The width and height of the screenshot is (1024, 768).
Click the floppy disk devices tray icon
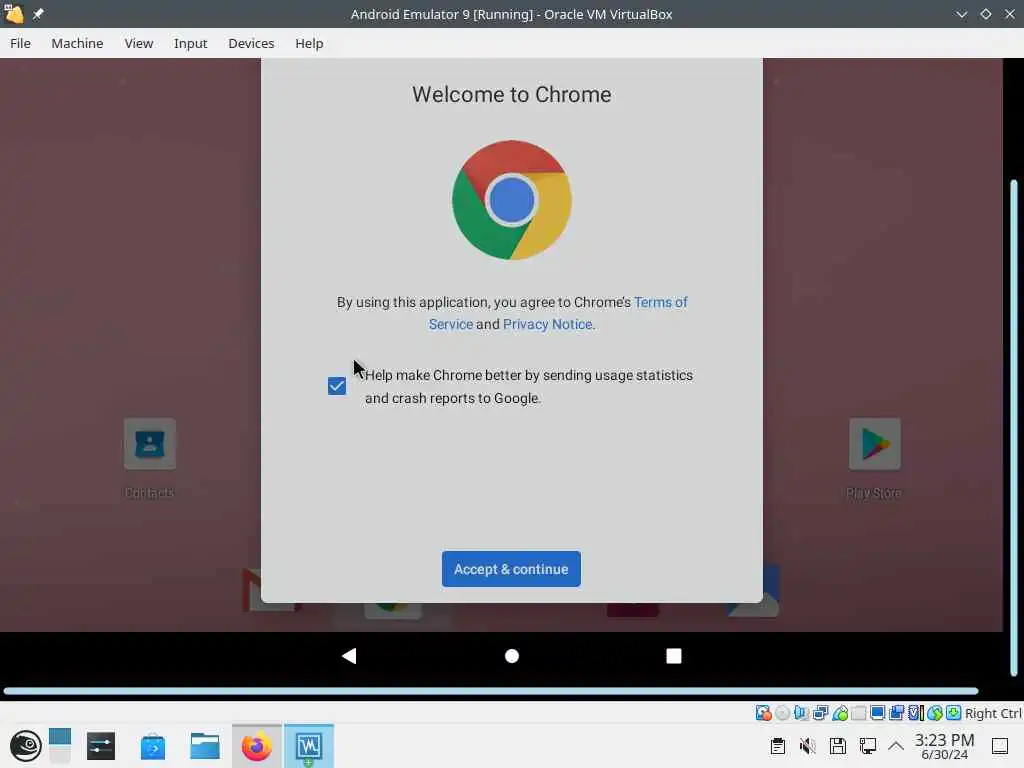click(x=838, y=746)
